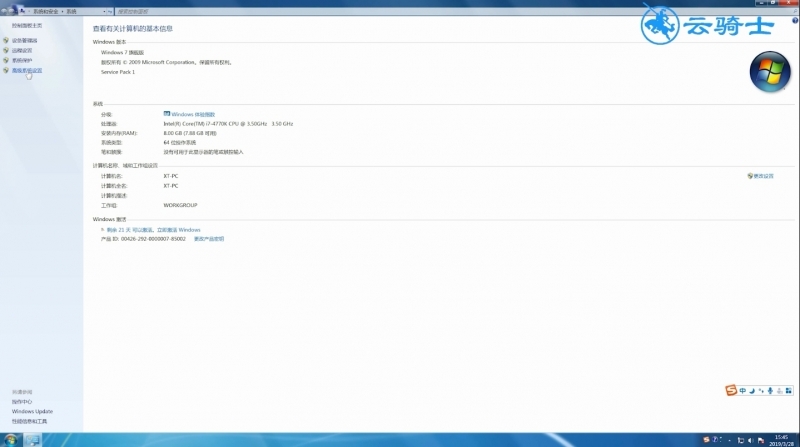The image size is (800, 447).
Task: Open the Sogou toolbox grid icon
Action: tap(789, 390)
